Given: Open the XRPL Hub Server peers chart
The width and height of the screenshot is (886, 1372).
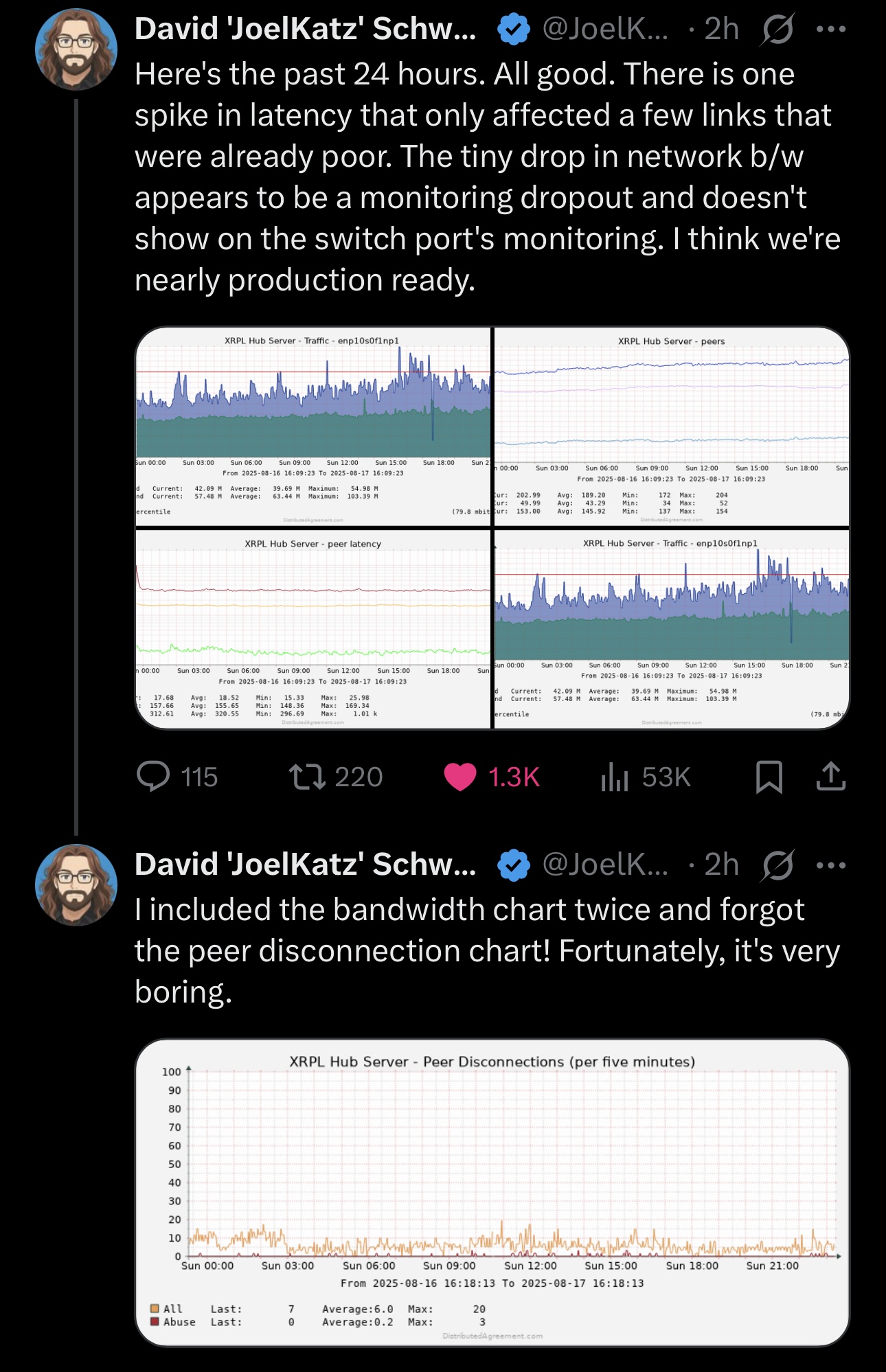Looking at the screenshot, I should pyautogui.click(x=672, y=426).
